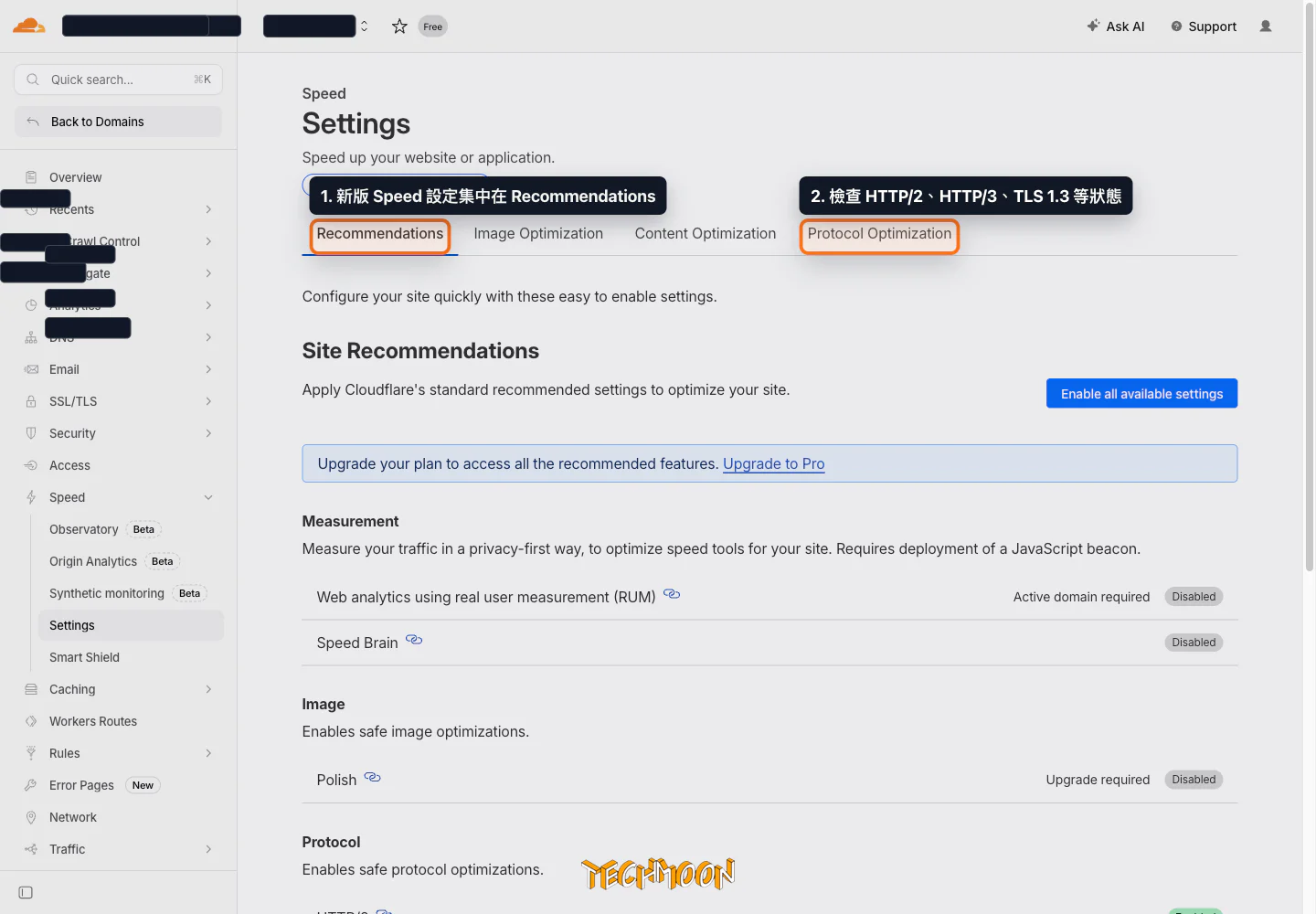The height and width of the screenshot is (914, 1316).
Task: Click the Free plan badge
Action: click(432, 27)
